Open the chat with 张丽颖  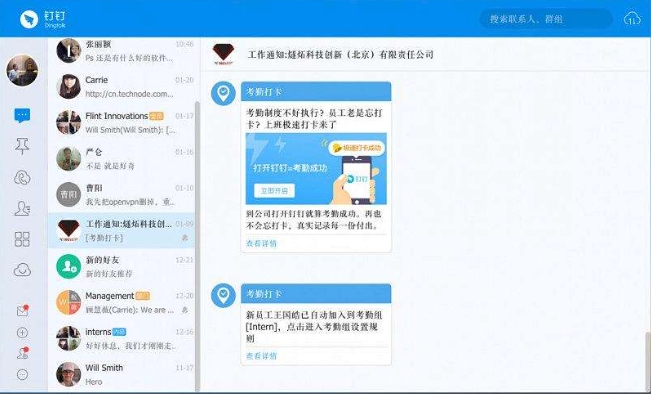pyautogui.click(x=122, y=51)
